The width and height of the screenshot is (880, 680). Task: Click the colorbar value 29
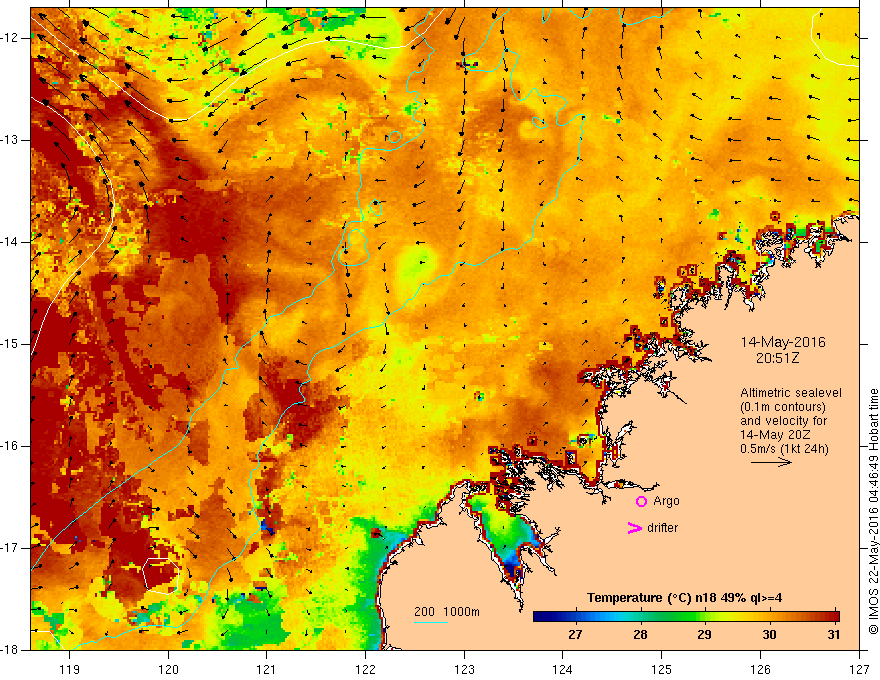pos(704,635)
